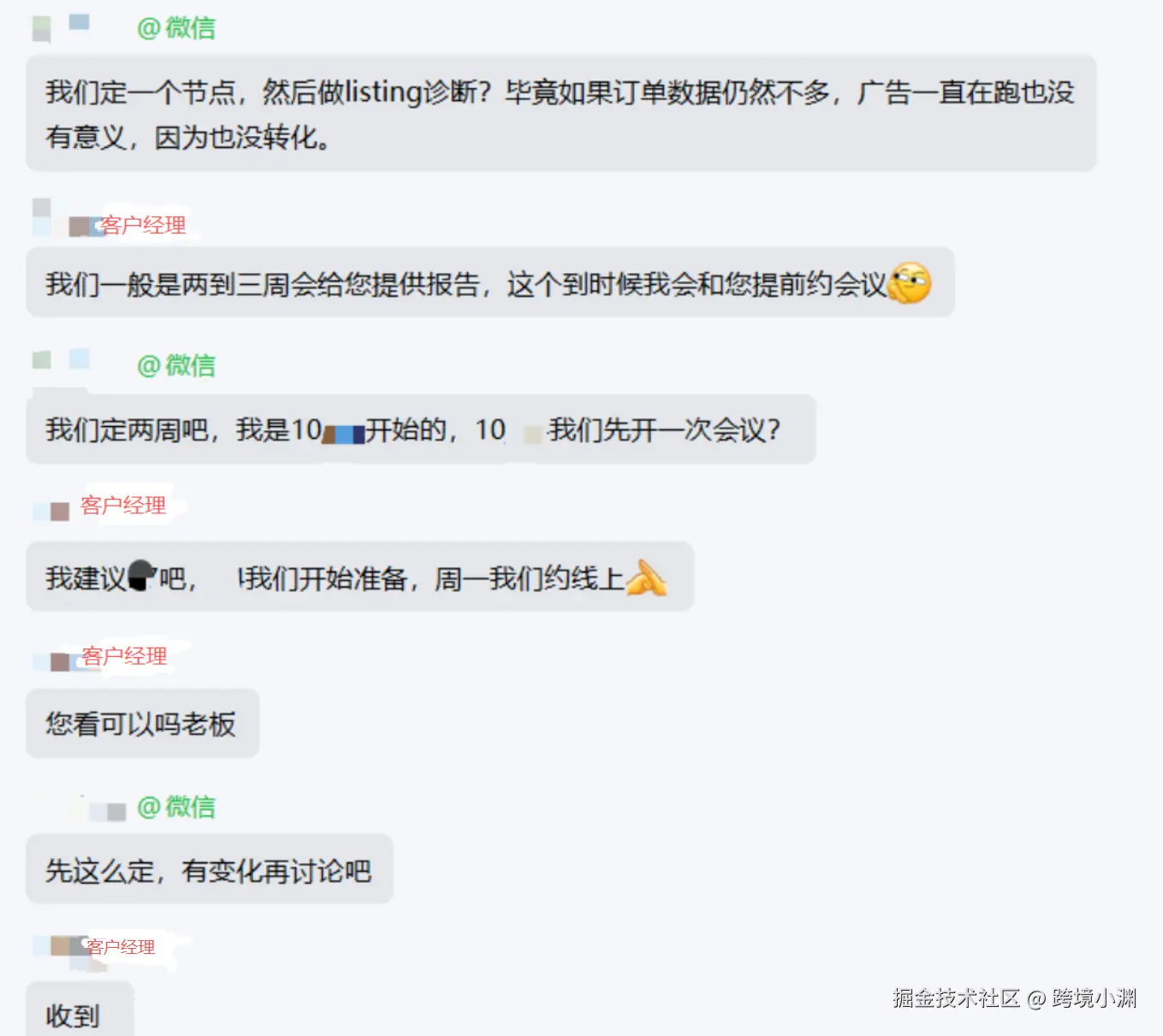Select the 您看可以吗老板 message bubble
Viewport: 1163px width, 1036px height.
click(143, 724)
